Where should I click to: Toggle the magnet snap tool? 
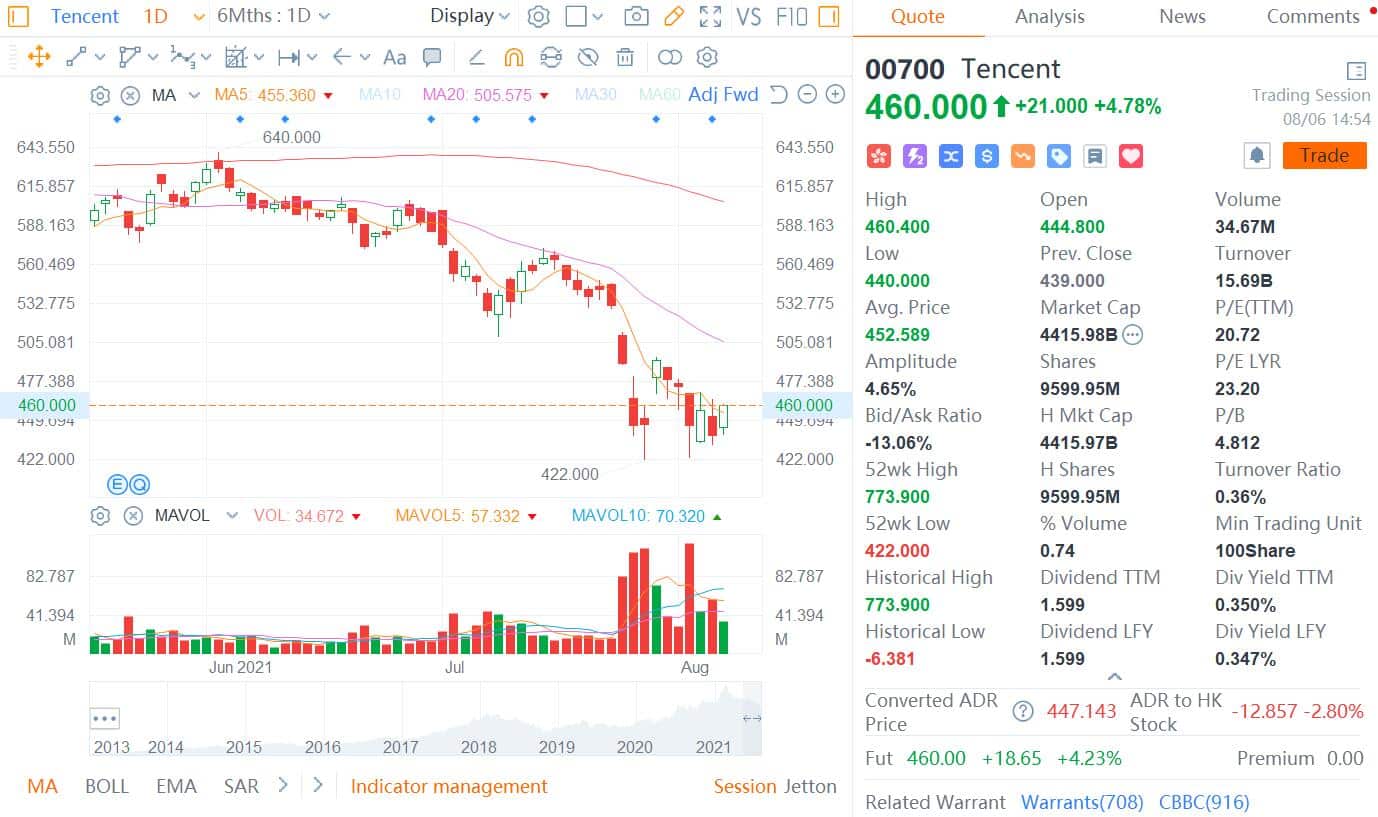(x=514, y=57)
